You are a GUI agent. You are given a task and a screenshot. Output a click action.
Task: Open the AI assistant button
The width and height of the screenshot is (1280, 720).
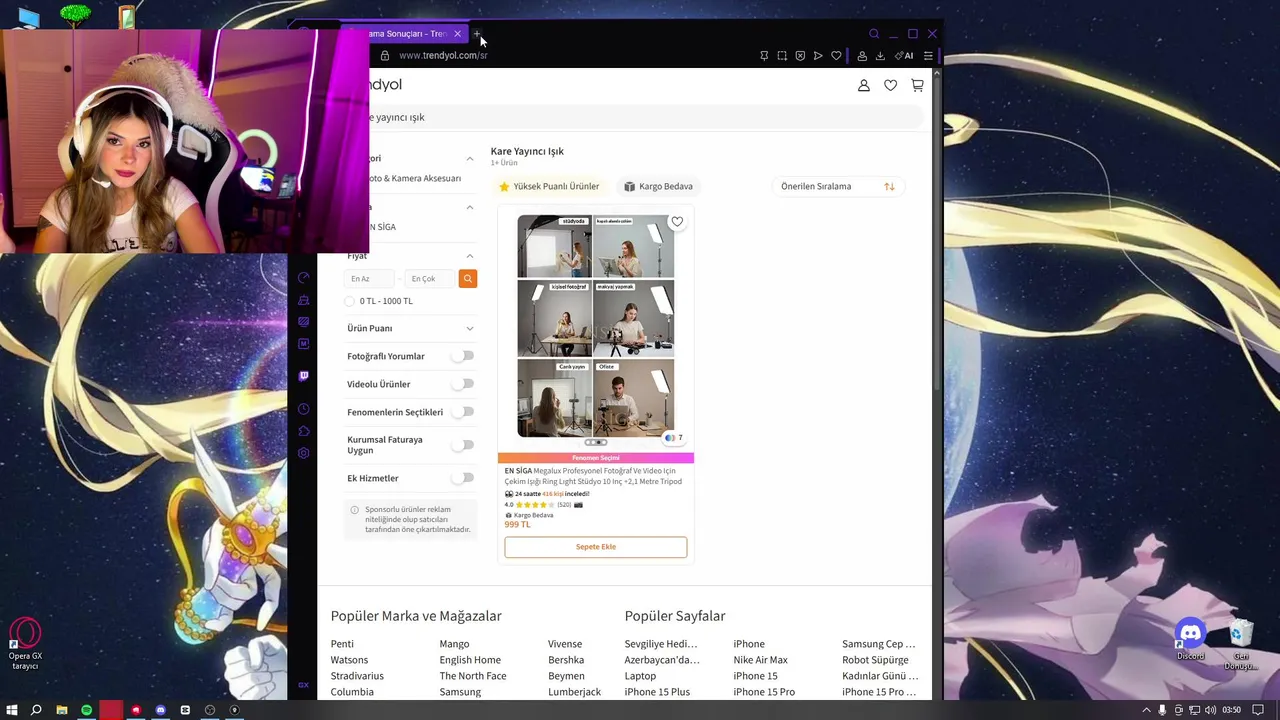(904, 56)
